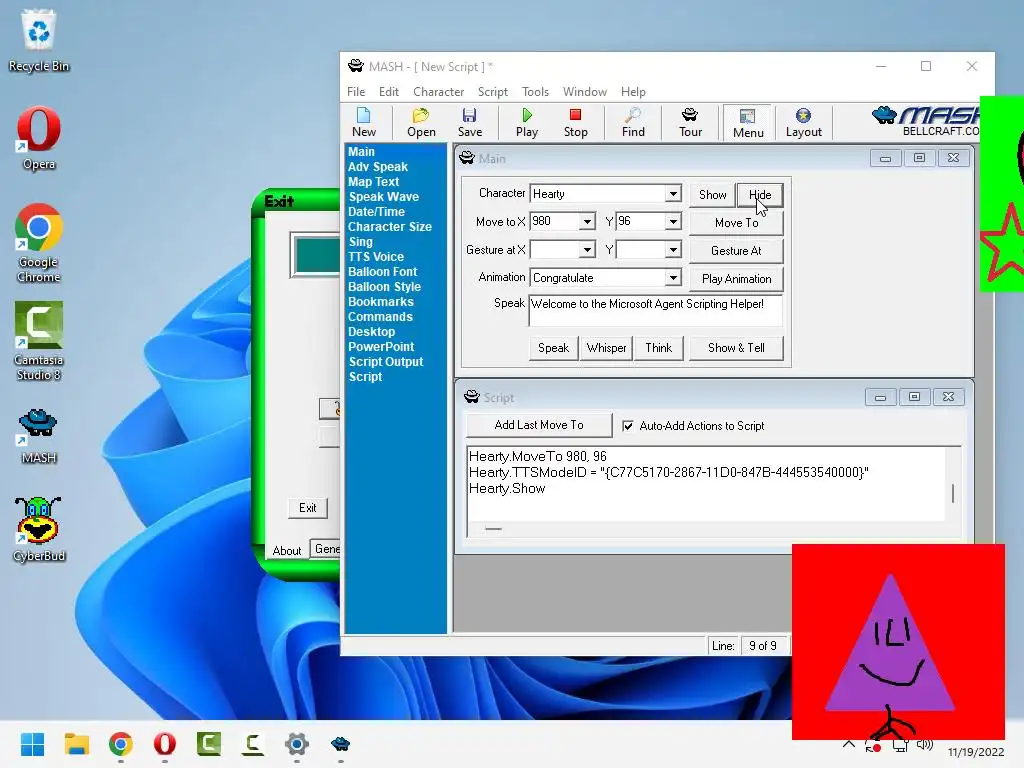This screenshot has width=1024, height=768.
Task: Open Opera from the taskbar
Action: click(165, 744)
